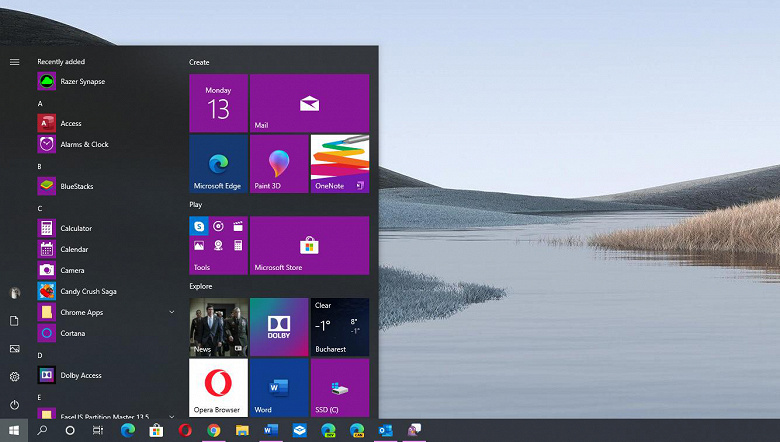Select the Calculator entry in app list
Image resolution: width=780 pixels, height=442 pixels.
point(106,228)
